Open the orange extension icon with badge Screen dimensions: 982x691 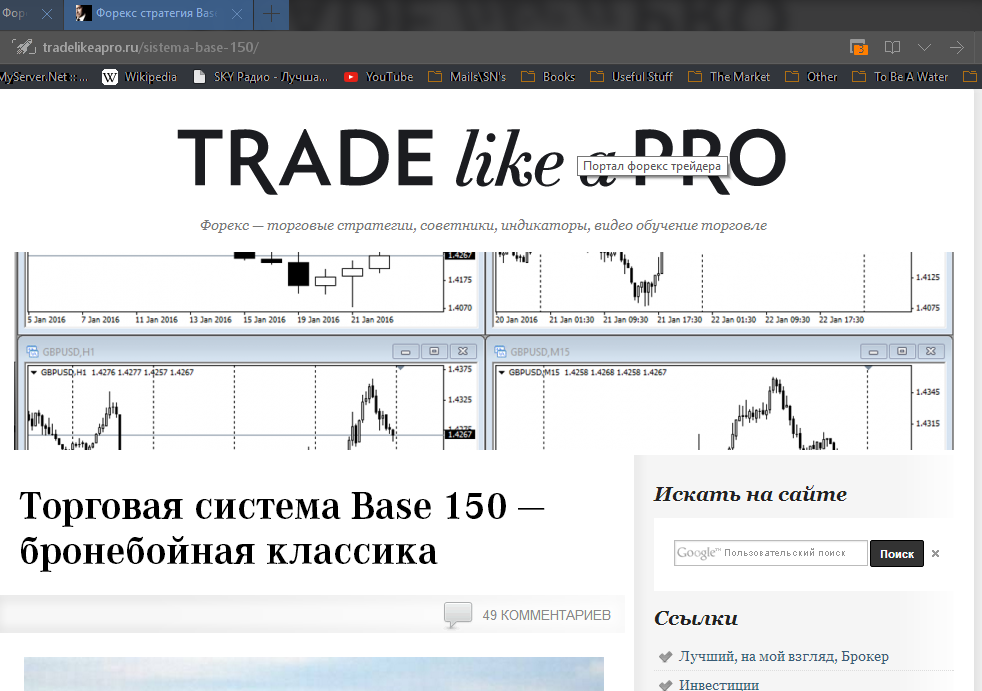click(x=859, y=48)
